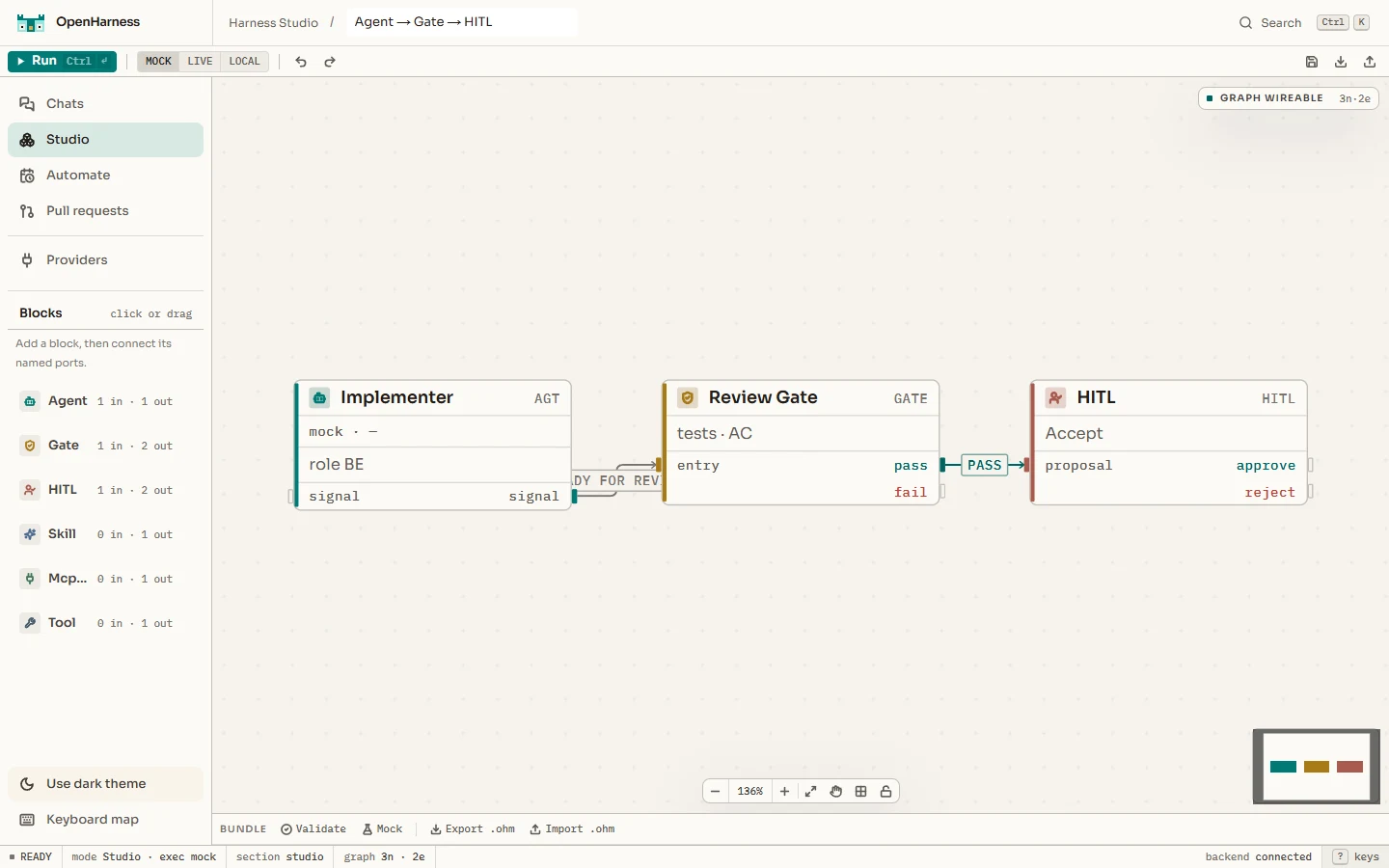Select the PASS edge label
This screenshot has height=868, width=1389.
984,465
